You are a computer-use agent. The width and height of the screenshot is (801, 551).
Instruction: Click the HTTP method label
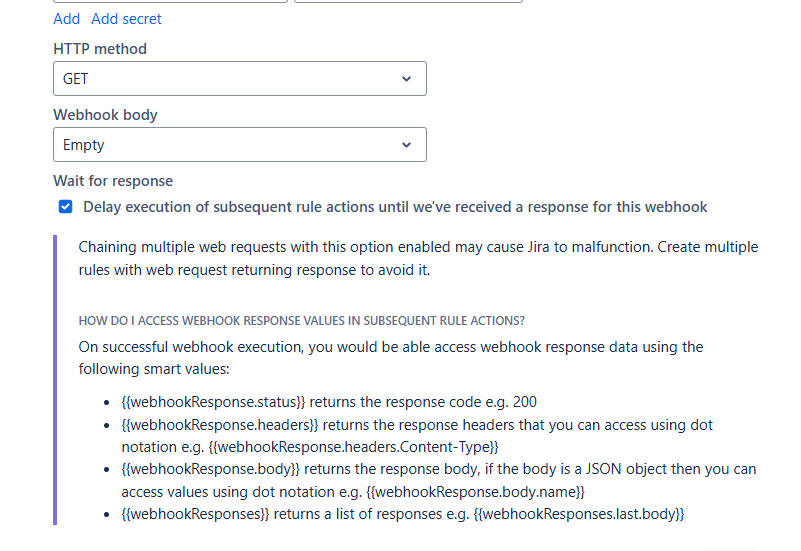[100, 49]
